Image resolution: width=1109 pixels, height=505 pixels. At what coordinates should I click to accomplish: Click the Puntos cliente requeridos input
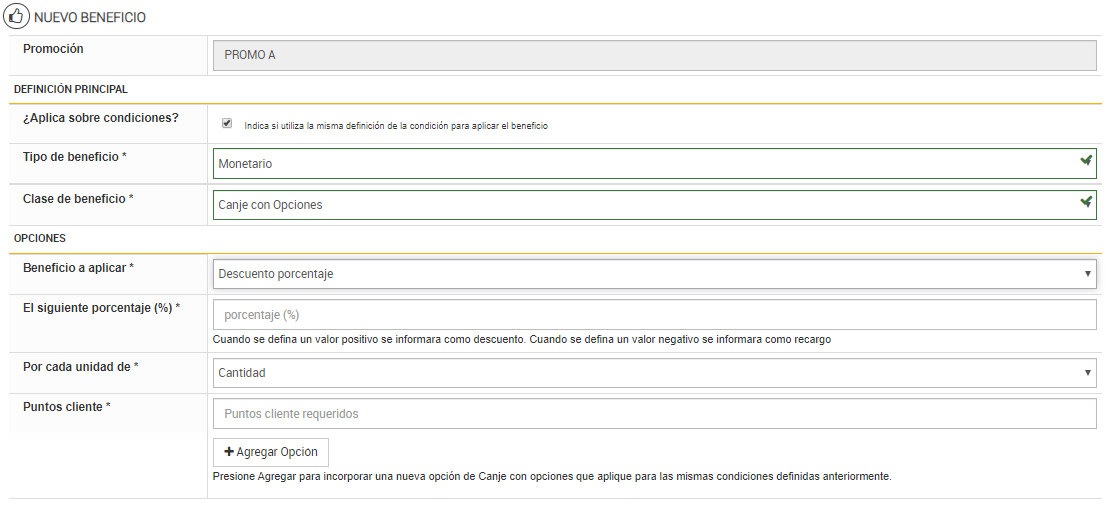point(654,413)
